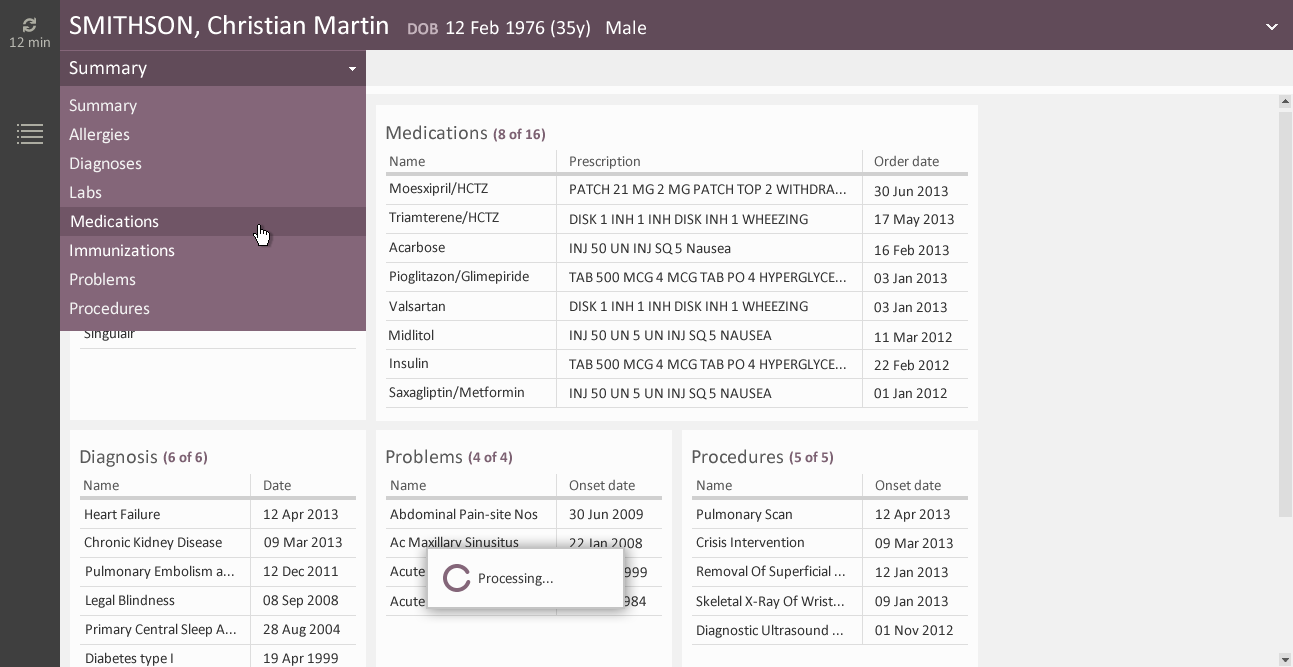The width and height of the screenshot is (1293, 667).
Task: Select the Triamterene/HCTZ medication row
Action: [676, 219]
